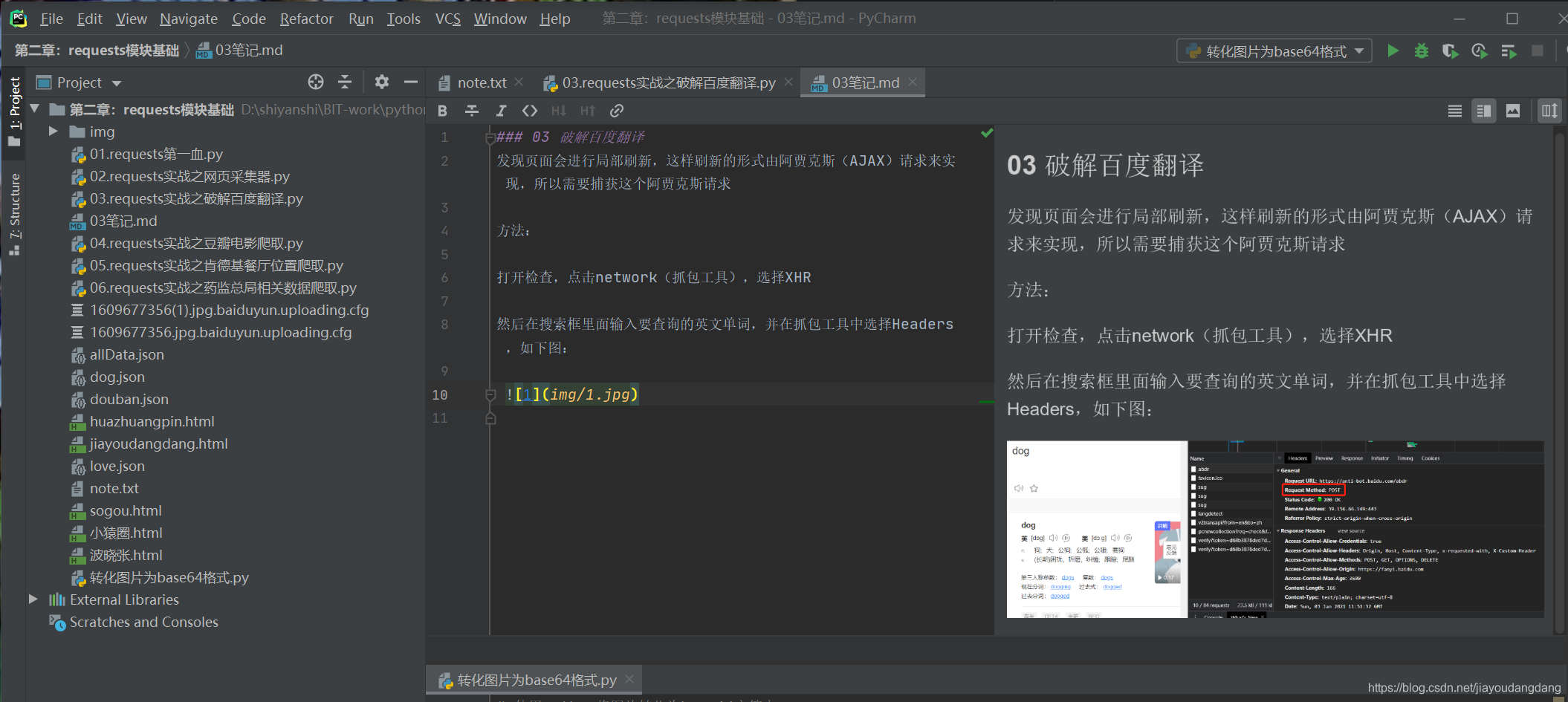Screen dimensions: 1568x702
Task: Insert a hyperlink via the markdown link icon
Action: (x=616, y=110)
